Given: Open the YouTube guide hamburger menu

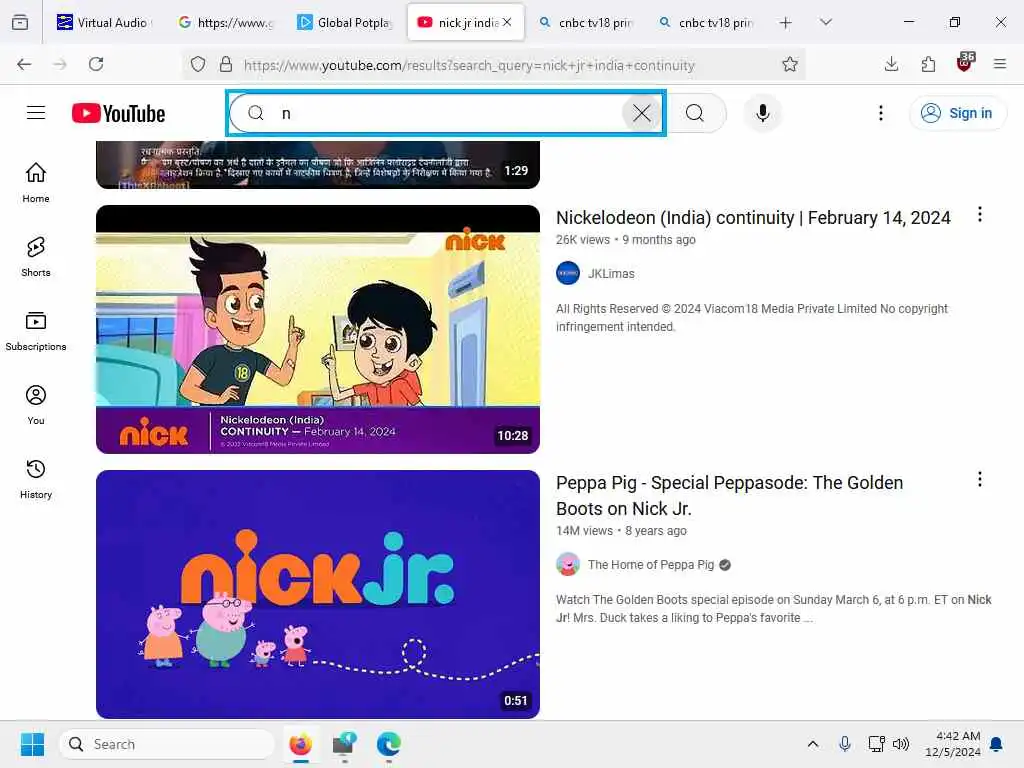Looking at the screenshot, I should coord(36,113).
